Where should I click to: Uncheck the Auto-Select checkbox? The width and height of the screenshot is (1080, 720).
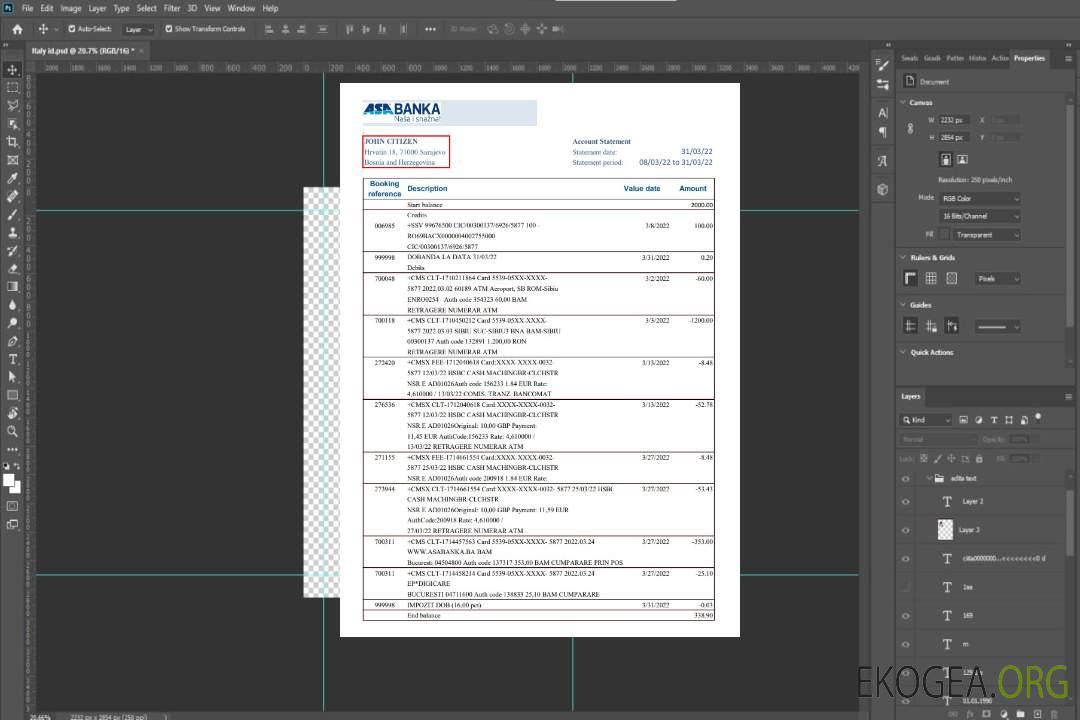point(72,29)
